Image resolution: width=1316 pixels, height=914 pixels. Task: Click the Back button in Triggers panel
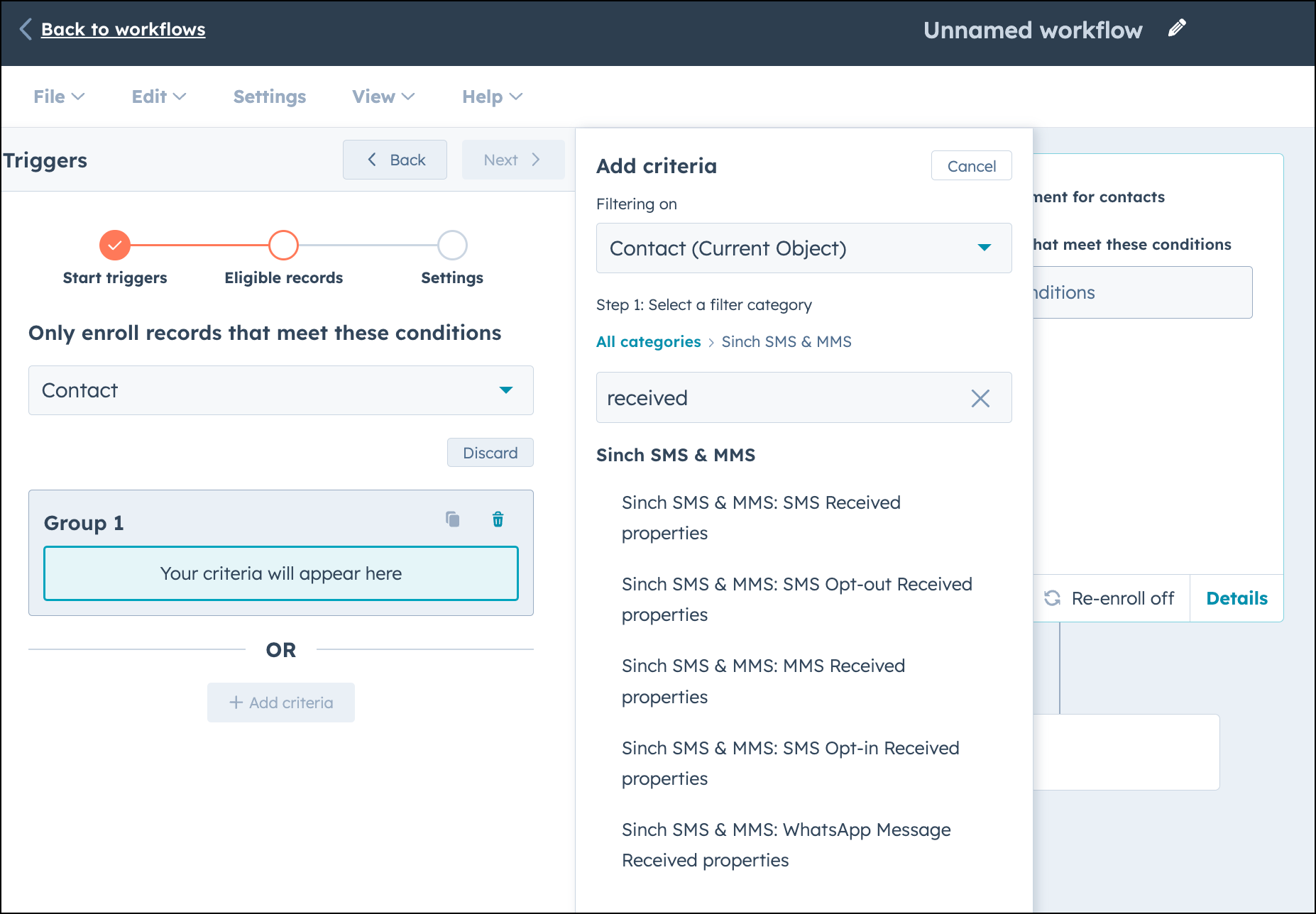click(395, 160)
